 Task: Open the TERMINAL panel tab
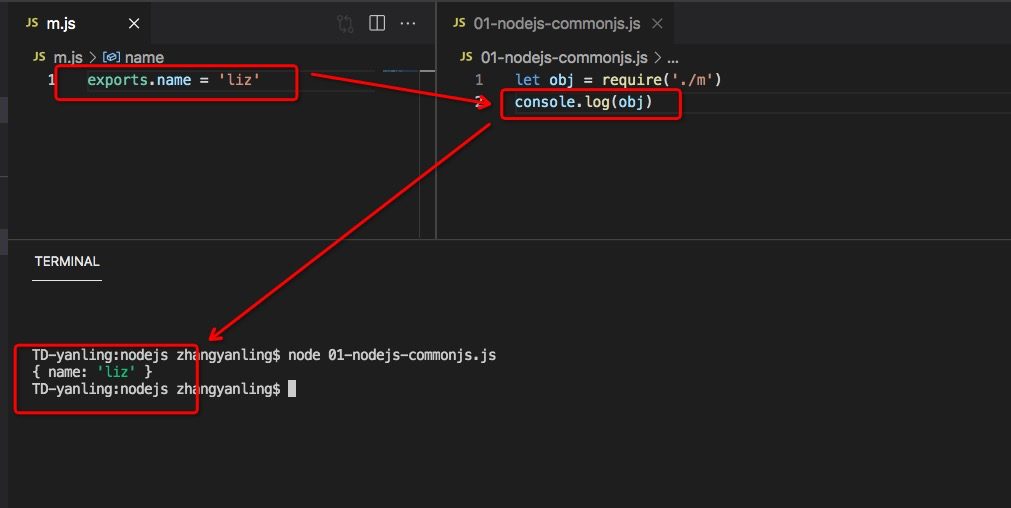click(x=67, y=261)
